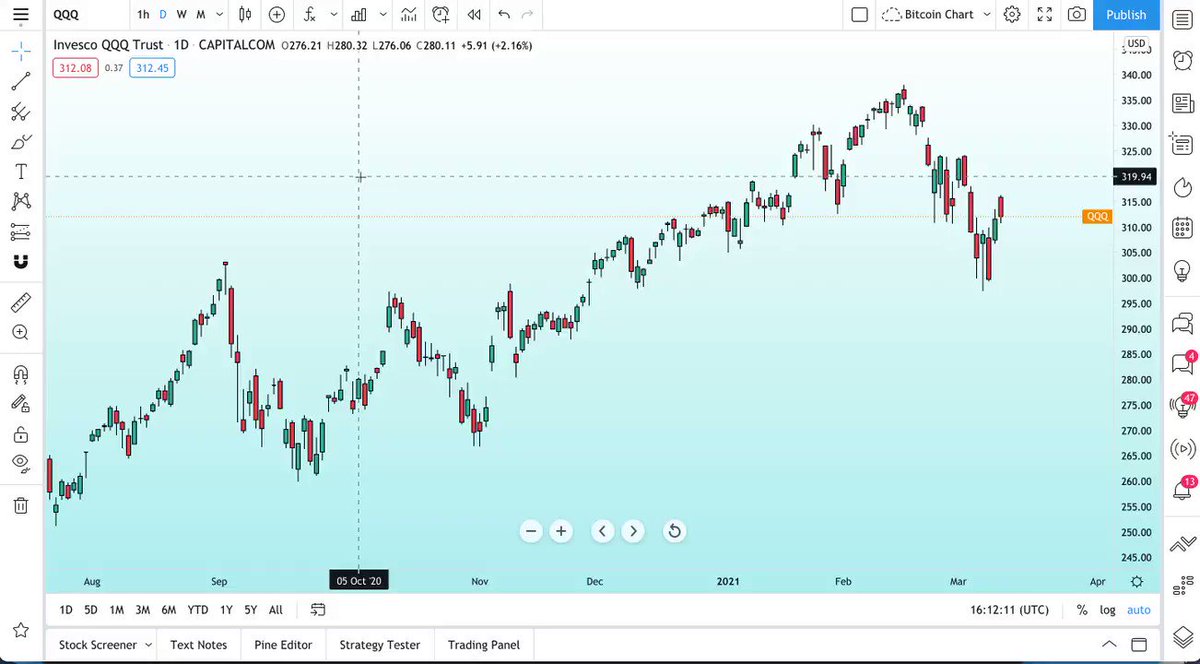The image size is (1200, 664).
Task: Toggle hide all drawings eye
Action: point(21,462)
